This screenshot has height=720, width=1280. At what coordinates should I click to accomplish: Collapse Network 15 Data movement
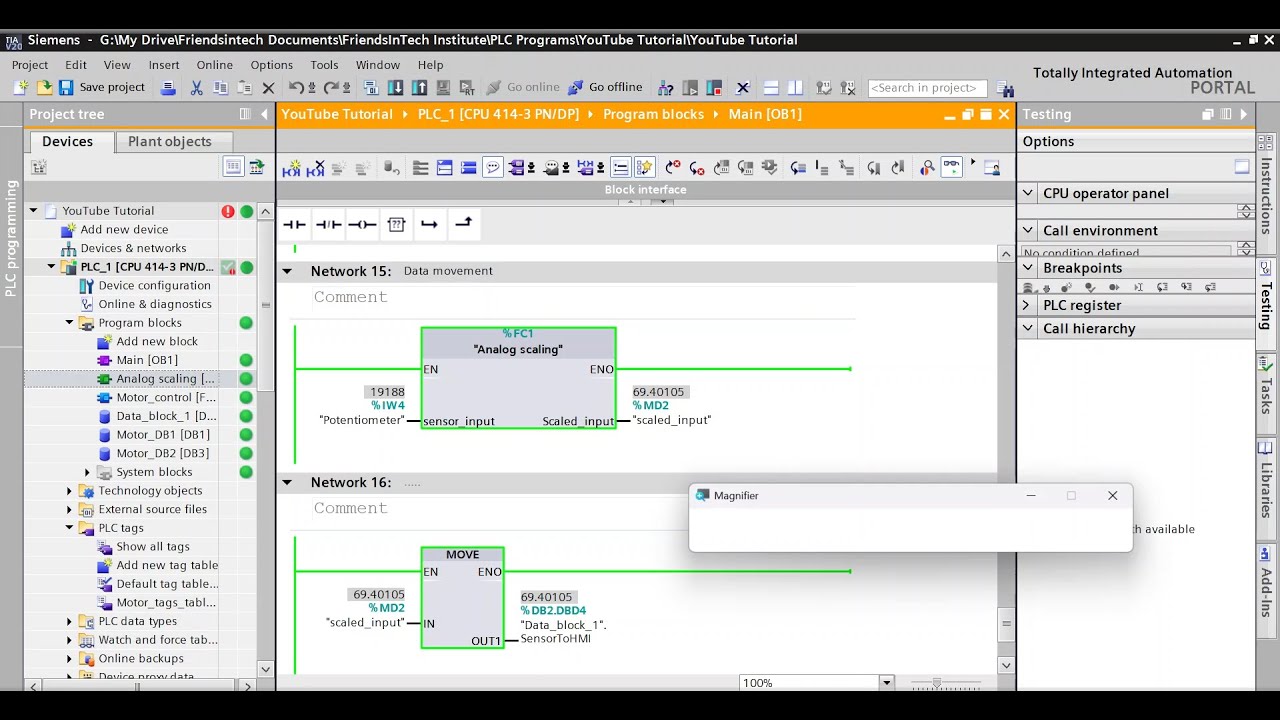click(287, 271)
